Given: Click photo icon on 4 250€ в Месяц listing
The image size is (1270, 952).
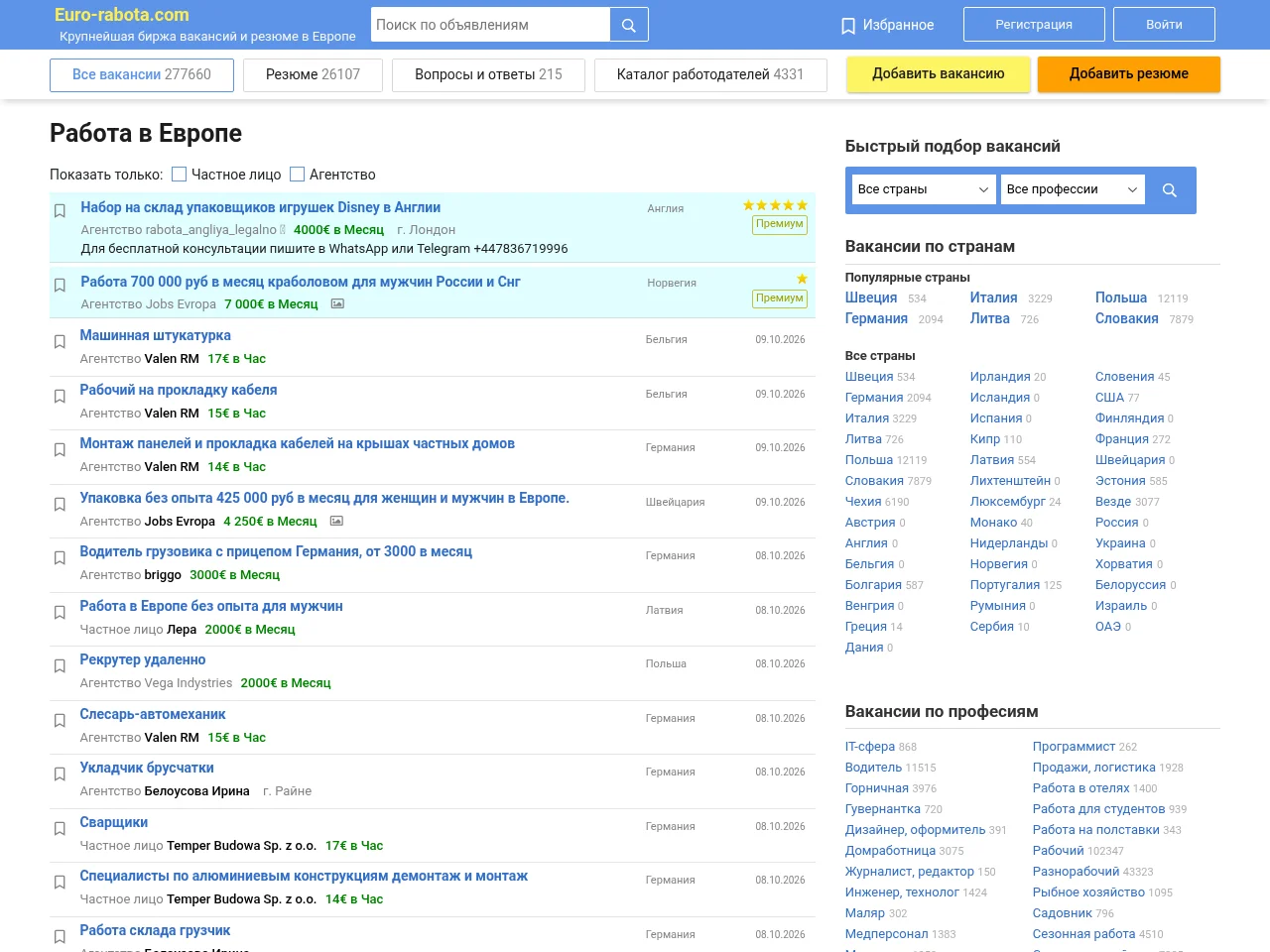Looking at the screenshot, I should 336,521.
